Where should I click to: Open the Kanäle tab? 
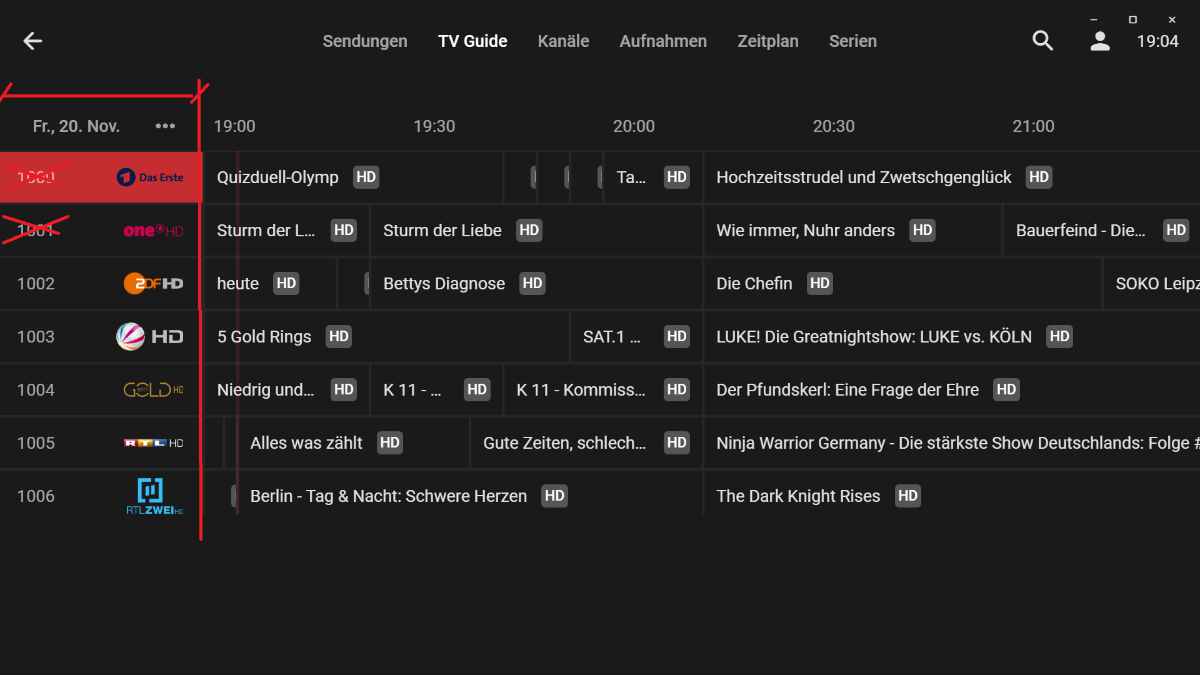563,41
